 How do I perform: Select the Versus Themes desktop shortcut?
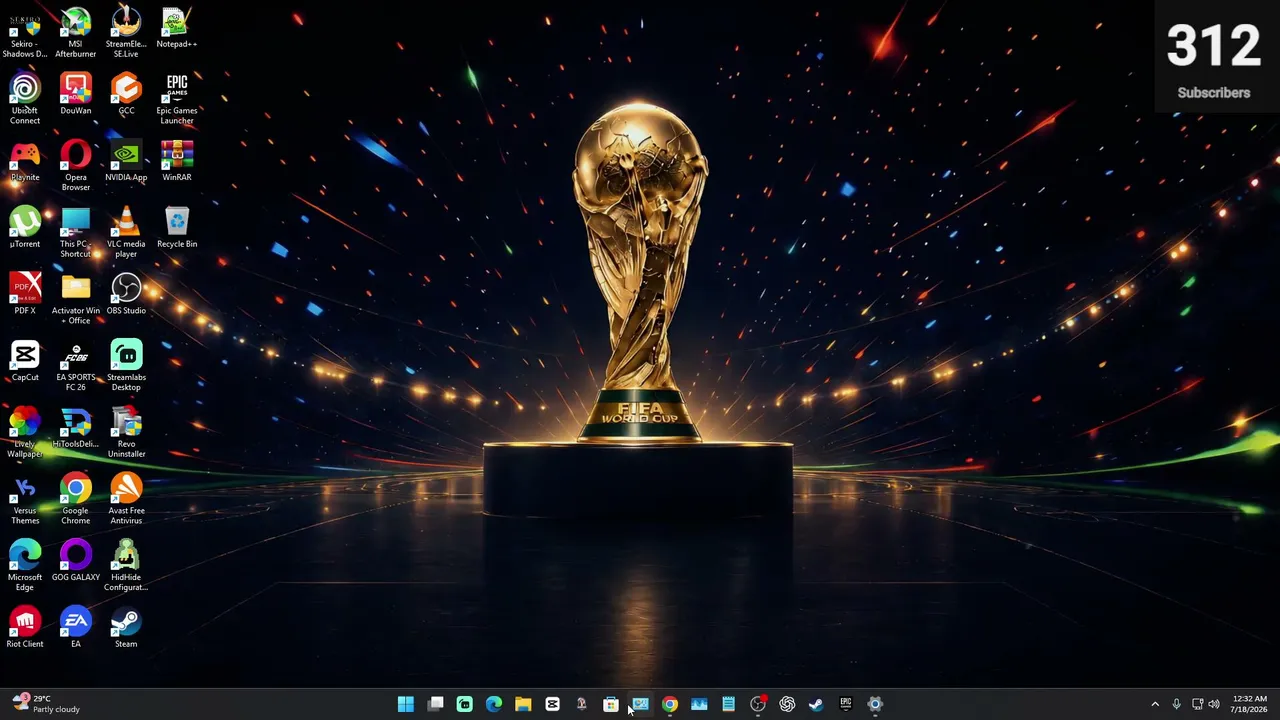click(x=25, y=499)
